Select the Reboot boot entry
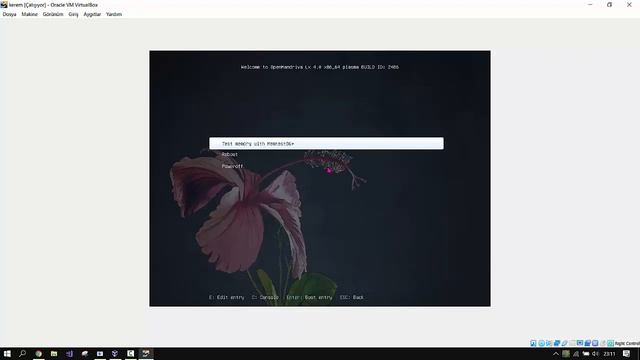Viewport: 640px width, 360px height. click(229, 154)
